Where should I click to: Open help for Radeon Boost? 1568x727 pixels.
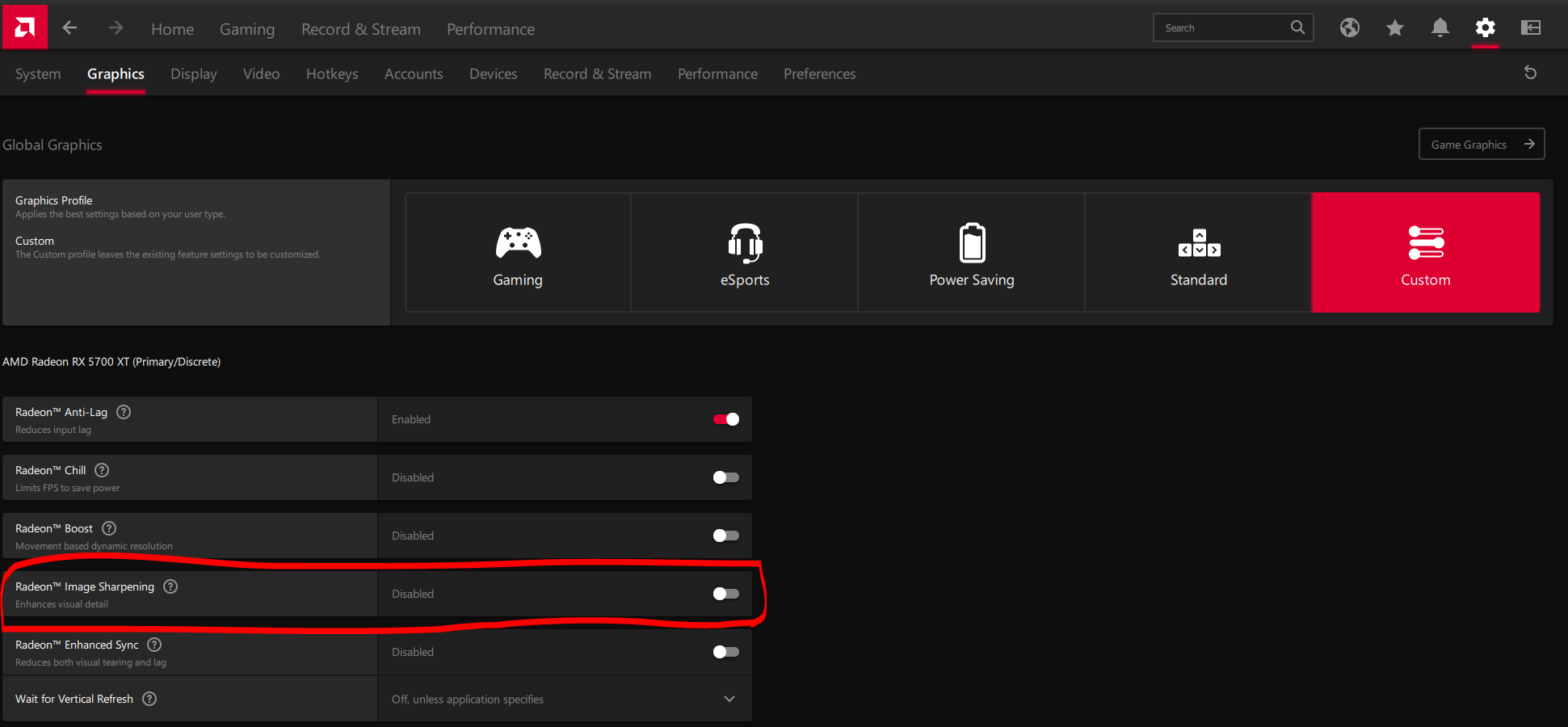pyautogui.click(x=109, y=528)
